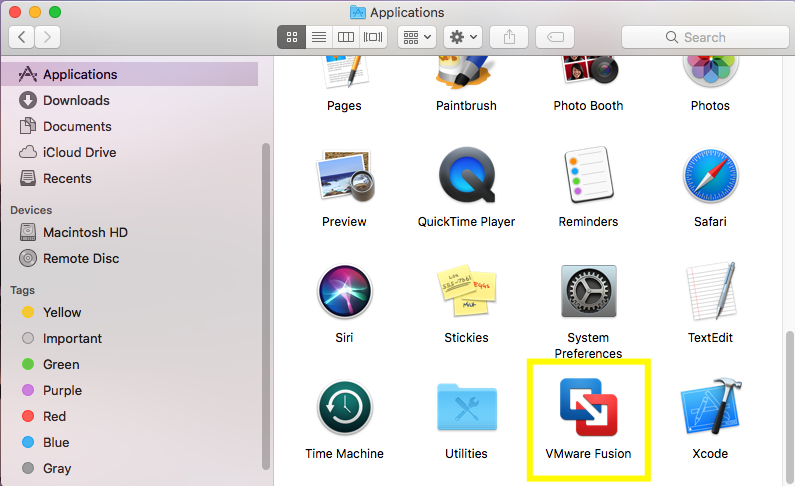The width and height of the screenshot is (795, 486).
Task: Select Applications in the sidebar
Action: coord(130,74)
